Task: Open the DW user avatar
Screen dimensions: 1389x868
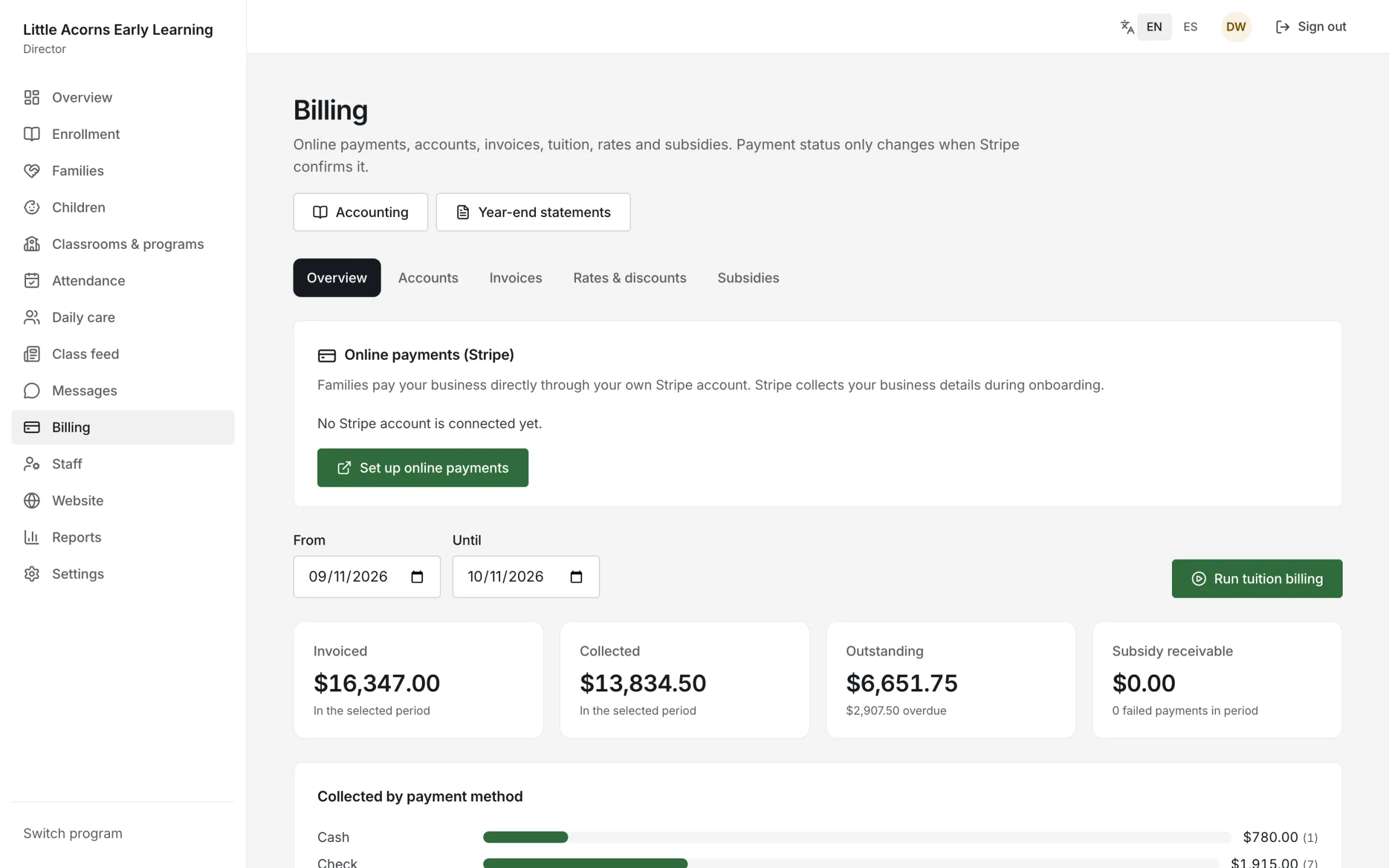Action: click(x=1236, y=27)
